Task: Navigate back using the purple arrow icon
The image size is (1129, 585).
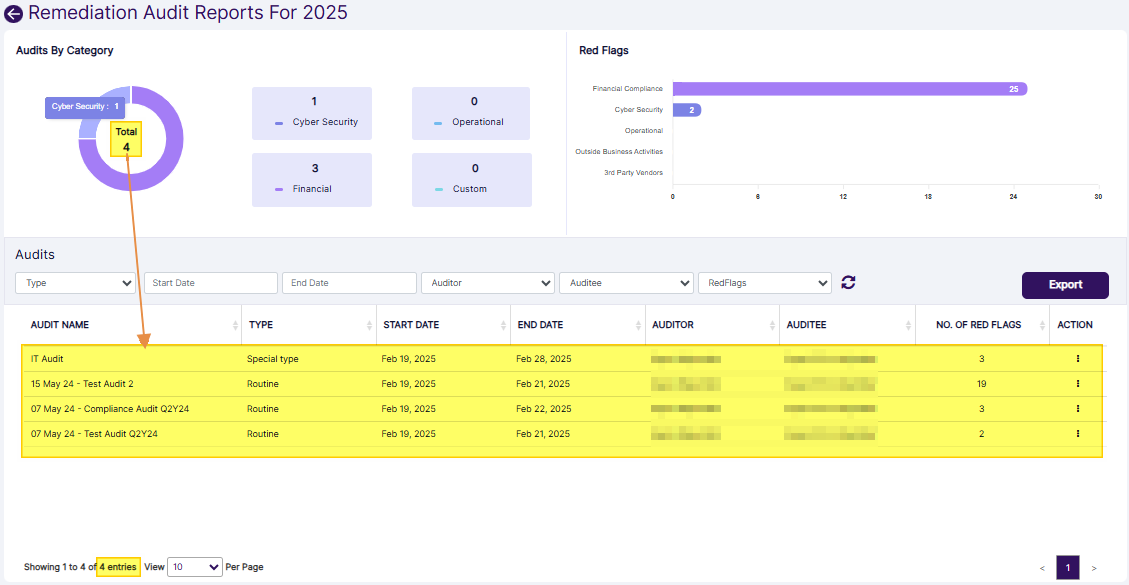Action: (x=14, y=13)
